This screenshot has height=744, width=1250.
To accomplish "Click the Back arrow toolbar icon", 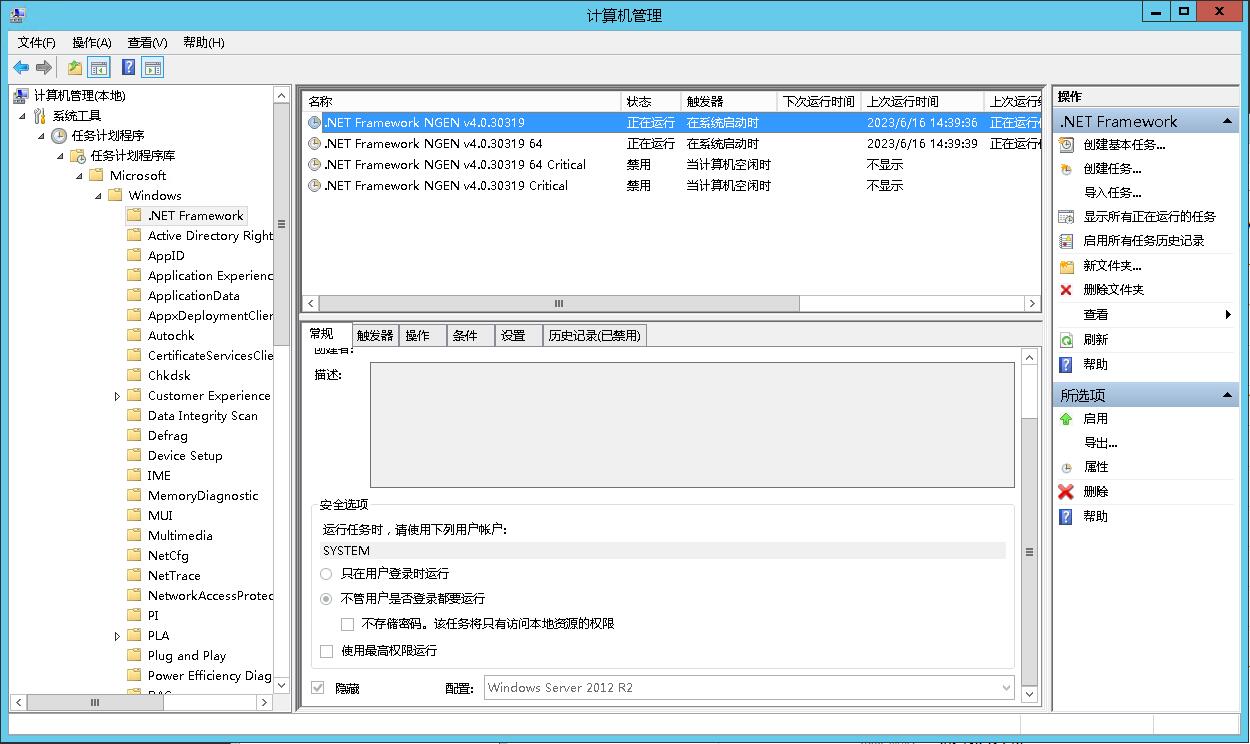I will tap(21, 68).
